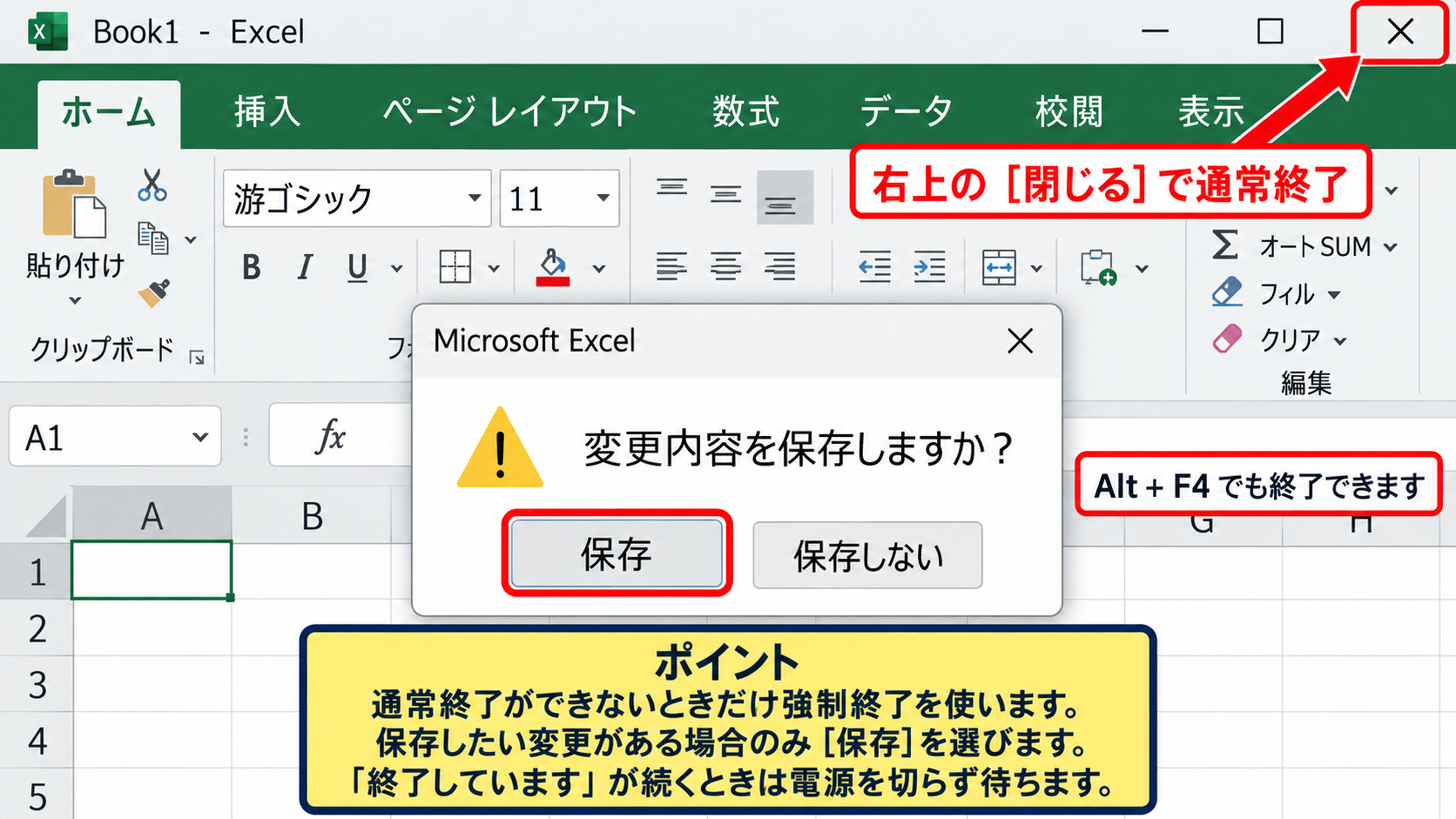Expand the Paste options arrow

(75, 301)
